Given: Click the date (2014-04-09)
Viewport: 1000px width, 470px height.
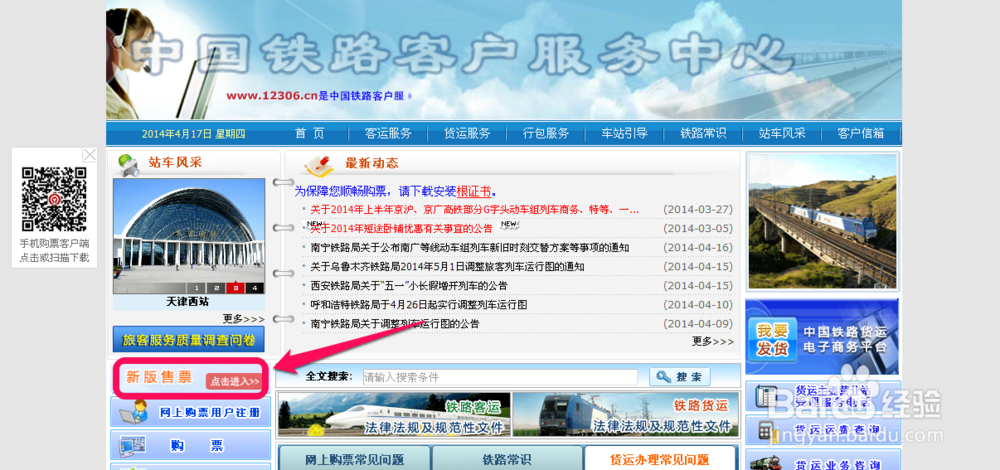Looking at the screenshot, I should (x=698, y=324).
